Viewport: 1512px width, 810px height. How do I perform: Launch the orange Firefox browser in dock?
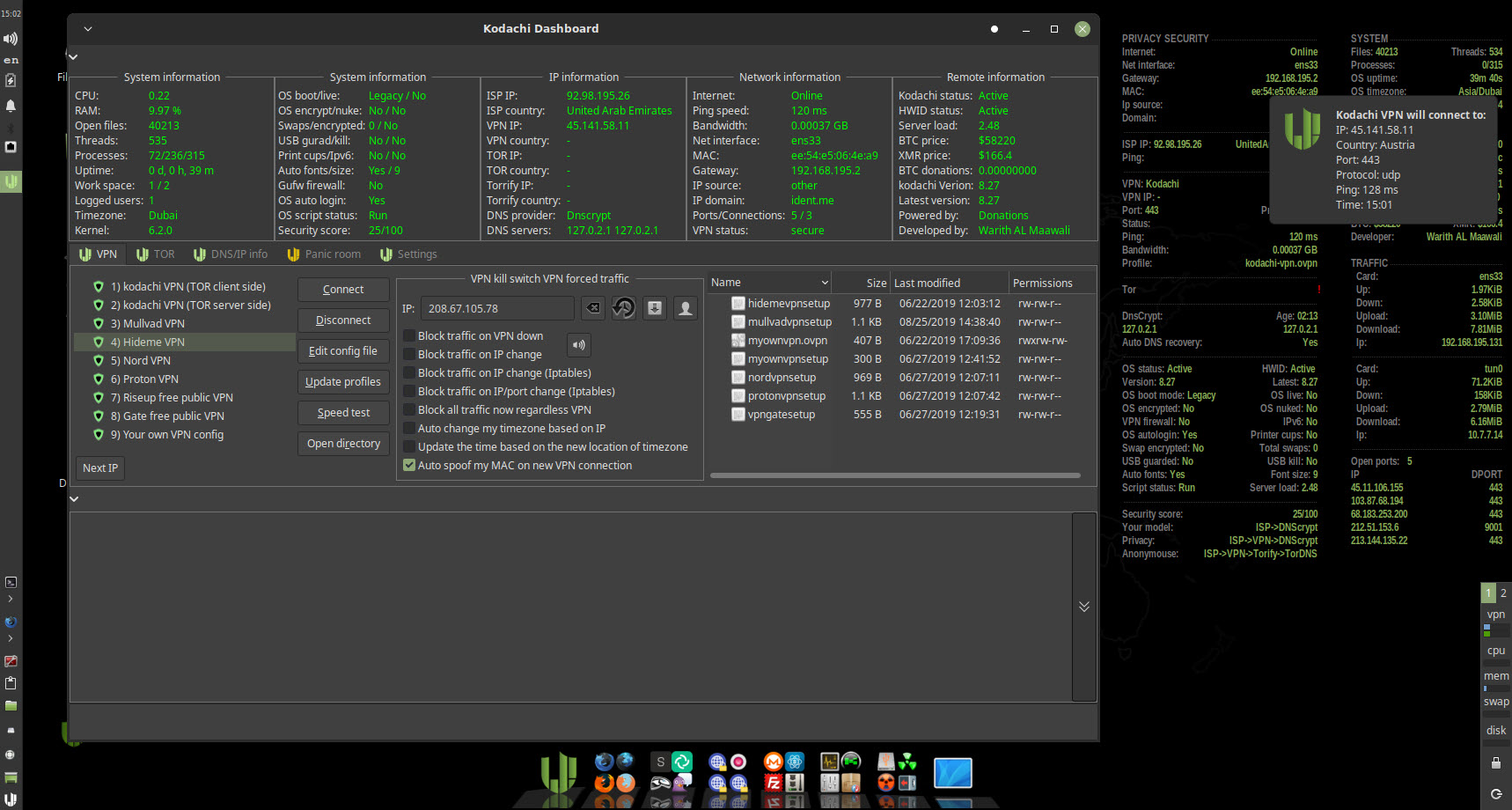pos(605,783)
